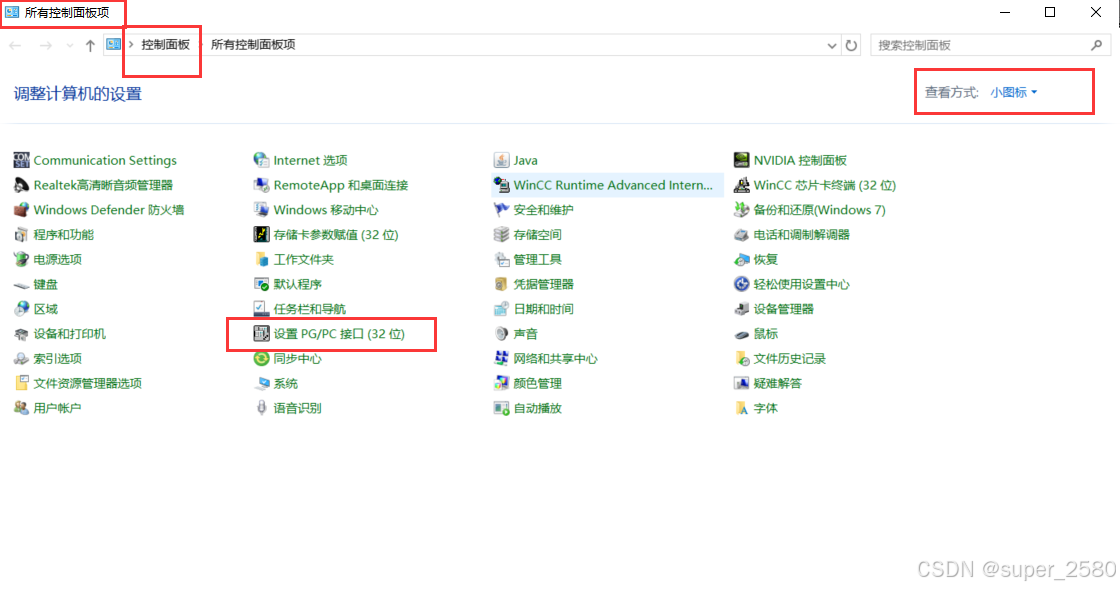Open the 区域 globe icon
Image resolution: width=1120 pixels, height=589 pixels.
[21, 309]
